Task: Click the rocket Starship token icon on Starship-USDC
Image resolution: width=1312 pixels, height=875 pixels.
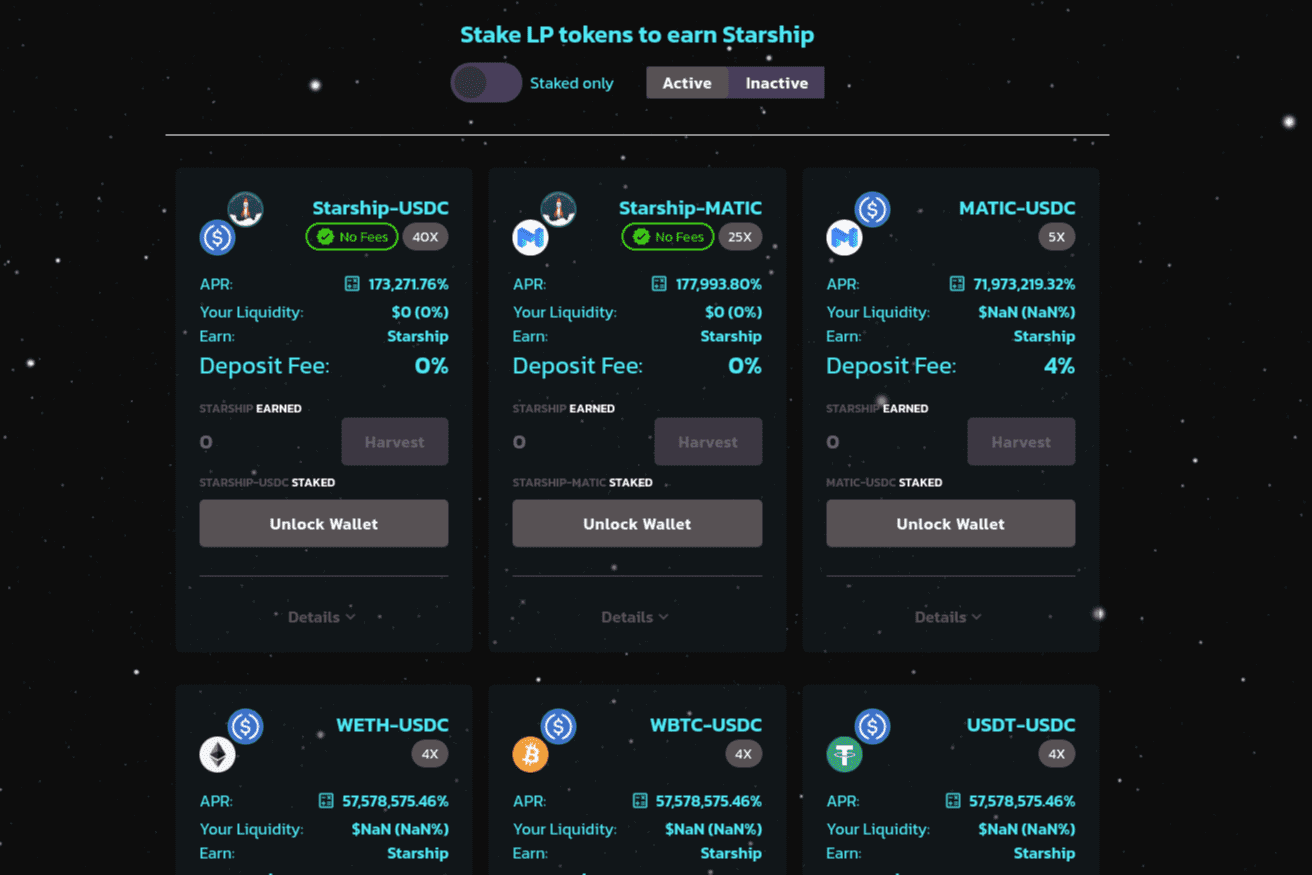Action: click(x=245, y=208)
